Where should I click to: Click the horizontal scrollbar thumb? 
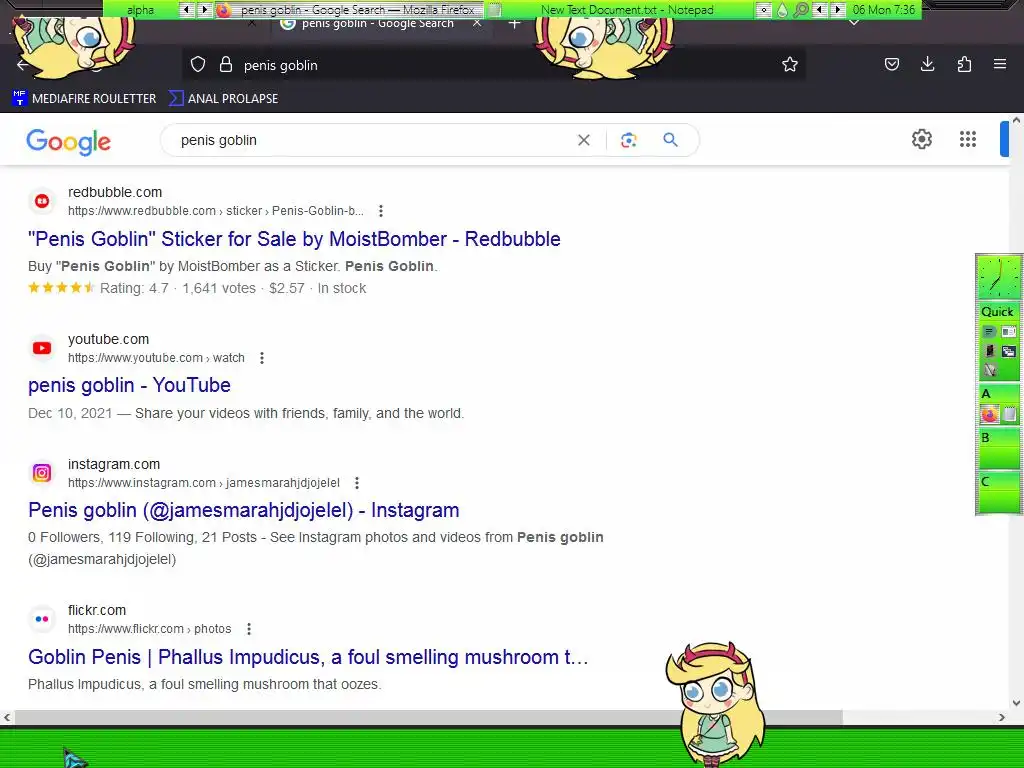[428, 717]
